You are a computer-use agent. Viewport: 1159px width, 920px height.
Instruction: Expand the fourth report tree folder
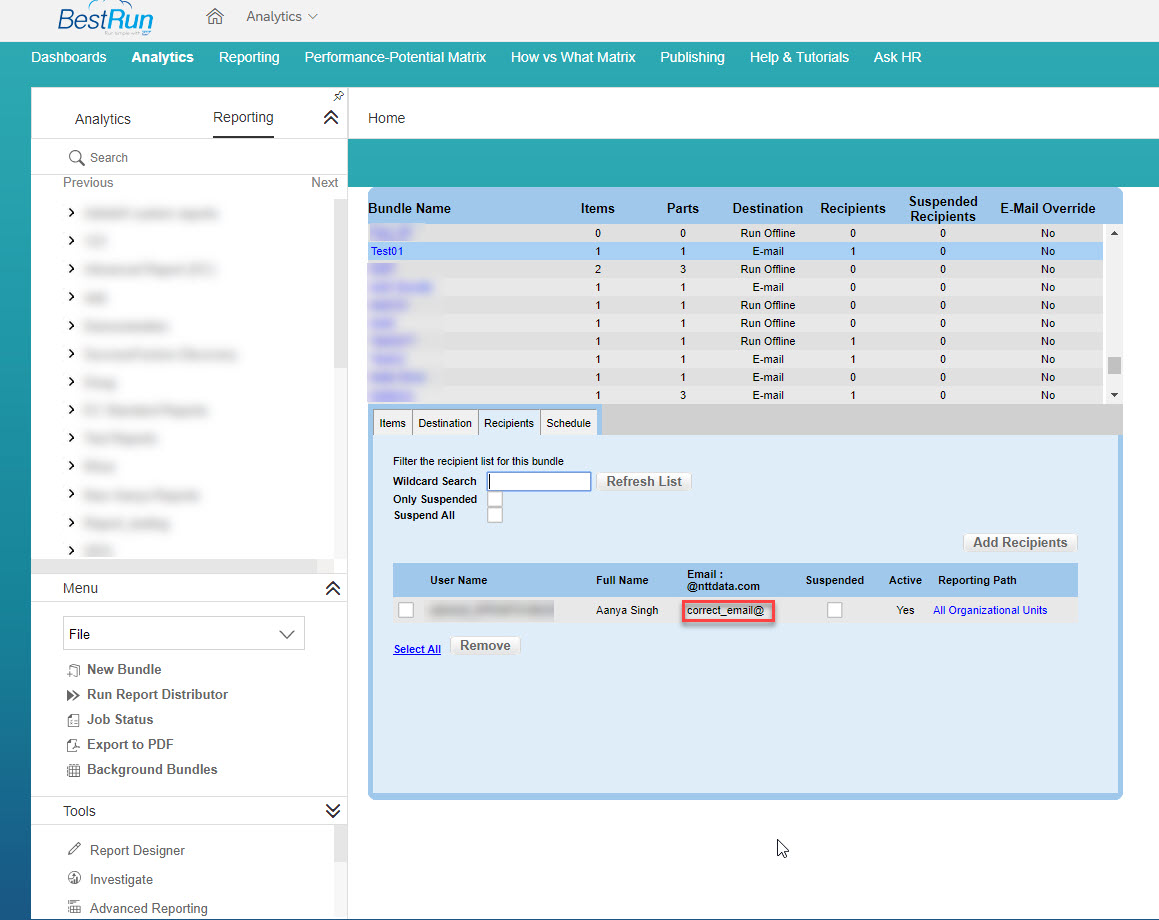[x=71, y=297]
